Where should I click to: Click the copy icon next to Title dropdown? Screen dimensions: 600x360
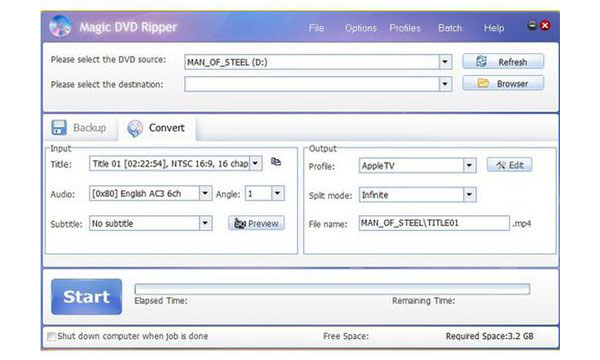(276, 162)
